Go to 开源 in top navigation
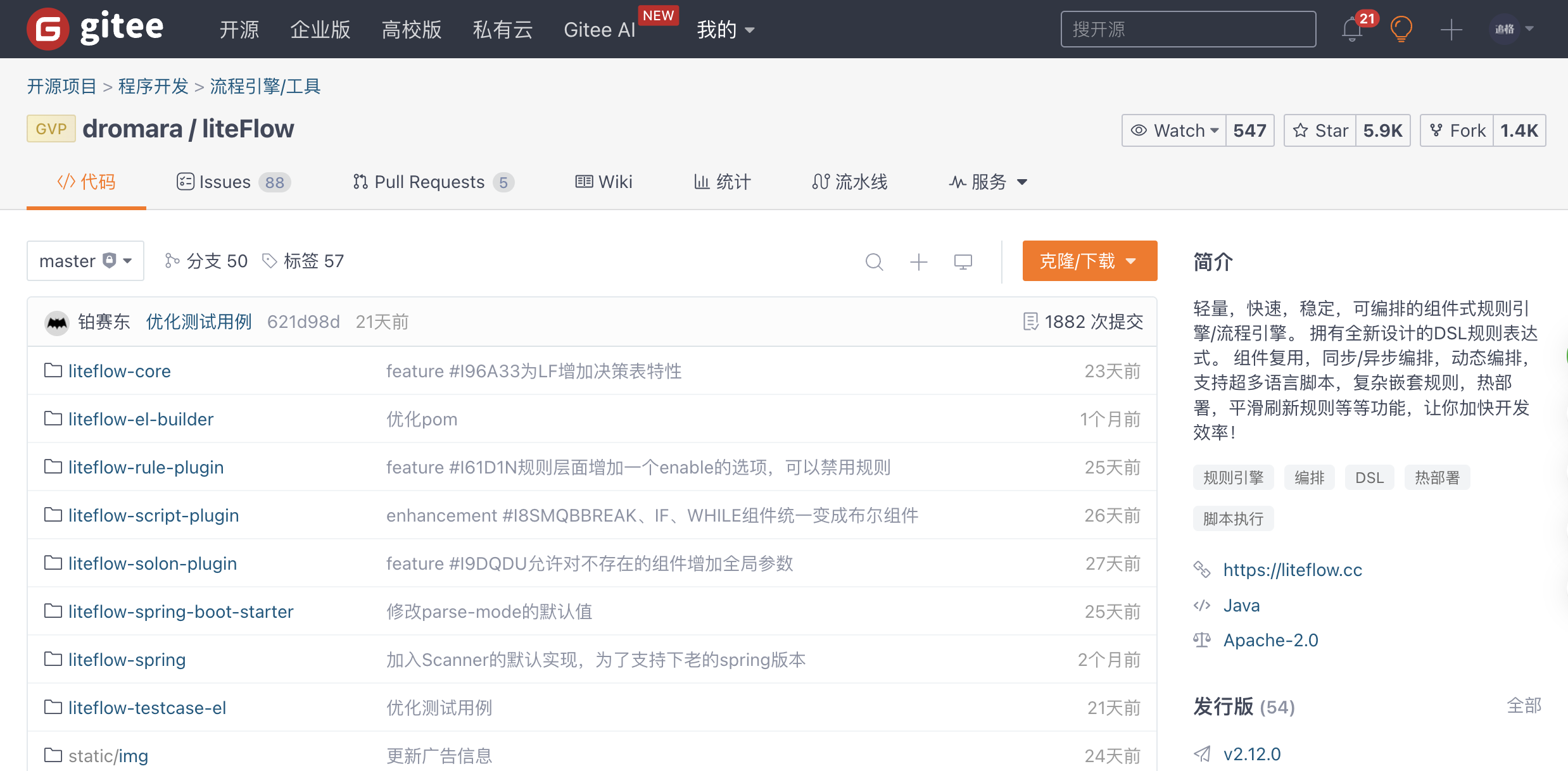1568x771 pixels. tap(239, 30)
